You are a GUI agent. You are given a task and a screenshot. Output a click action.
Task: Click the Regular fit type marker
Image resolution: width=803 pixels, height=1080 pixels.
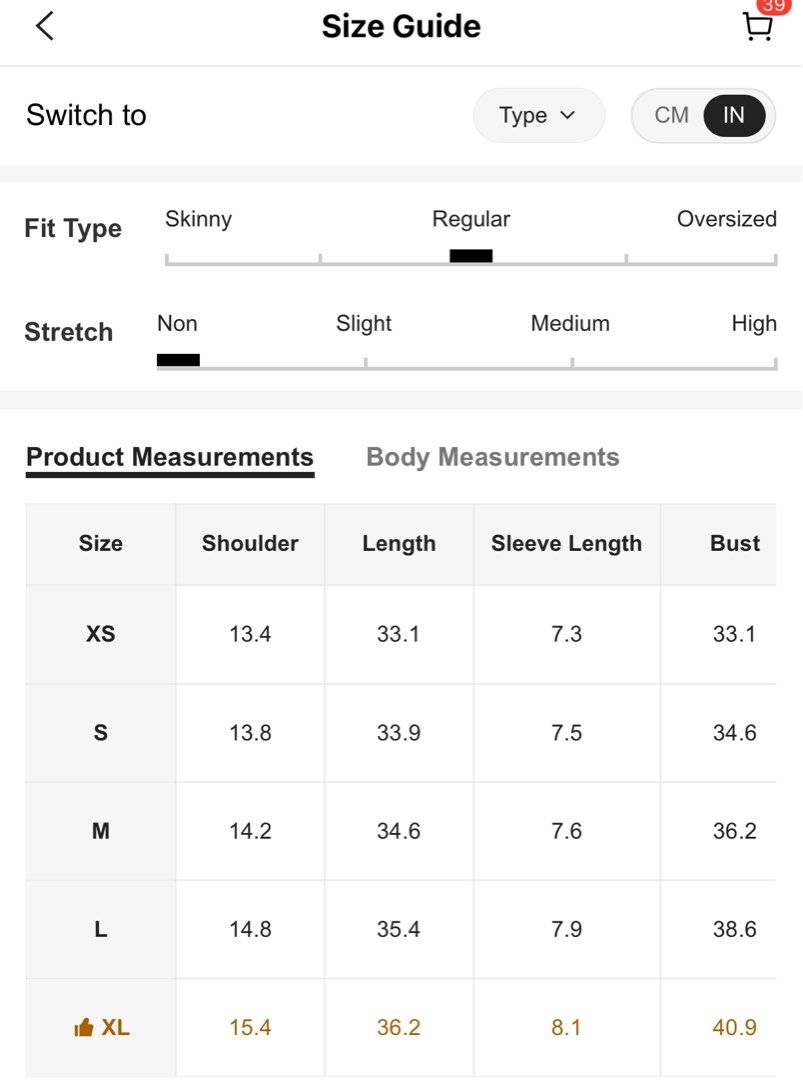click(471, 256)
